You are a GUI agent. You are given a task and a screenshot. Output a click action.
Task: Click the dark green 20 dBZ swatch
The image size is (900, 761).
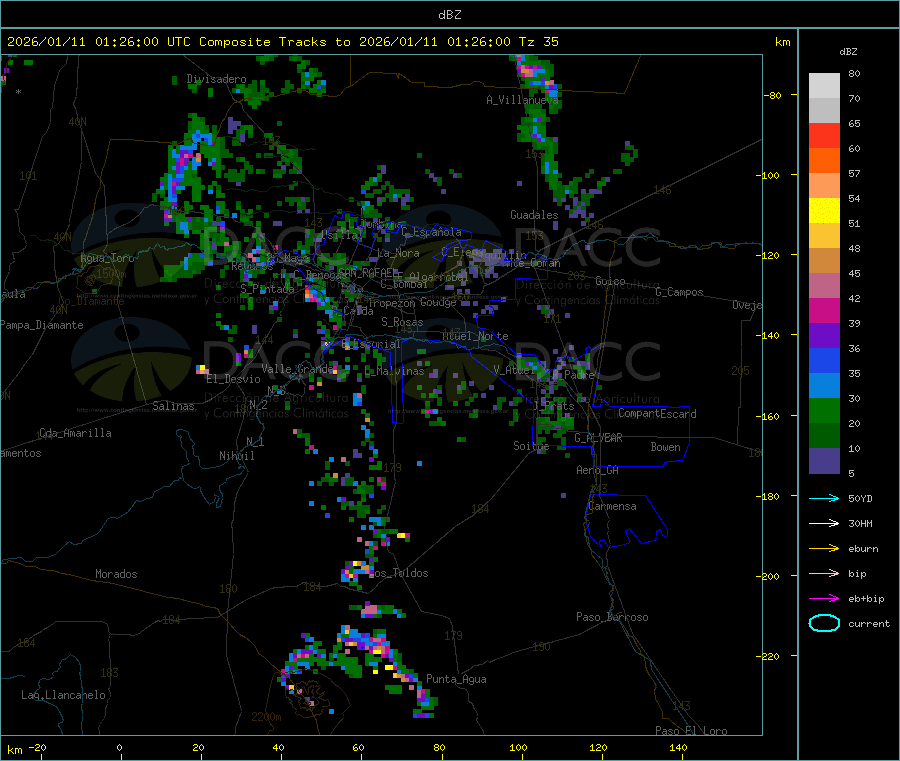pyautogui.click(x=824, y=436)
